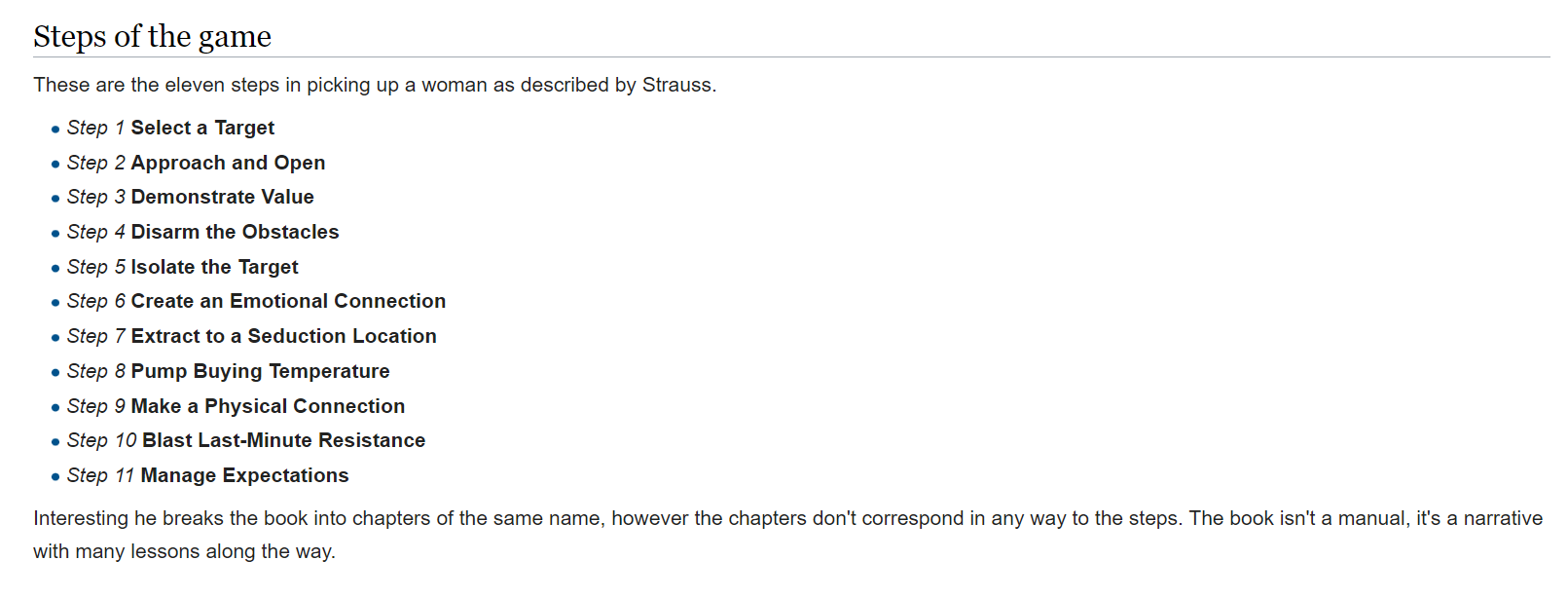Click the intro sentence mentioning Strauss
Screen dimensions: 1568x598
coord(375,85)
